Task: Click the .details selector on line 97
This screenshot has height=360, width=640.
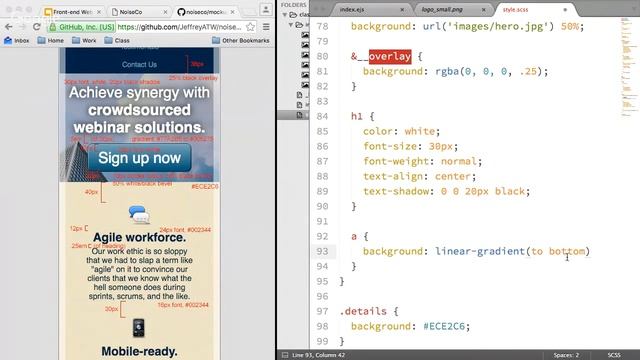Action: coord(363,311)
